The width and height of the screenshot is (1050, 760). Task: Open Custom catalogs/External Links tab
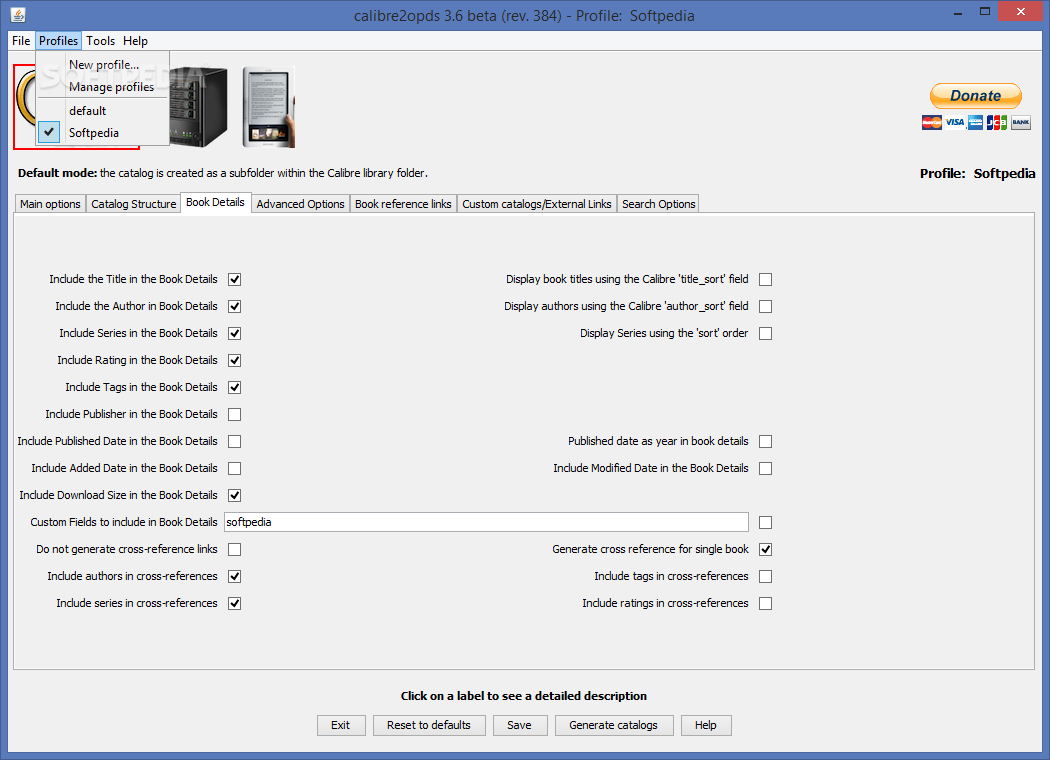[x=536, y=204]
